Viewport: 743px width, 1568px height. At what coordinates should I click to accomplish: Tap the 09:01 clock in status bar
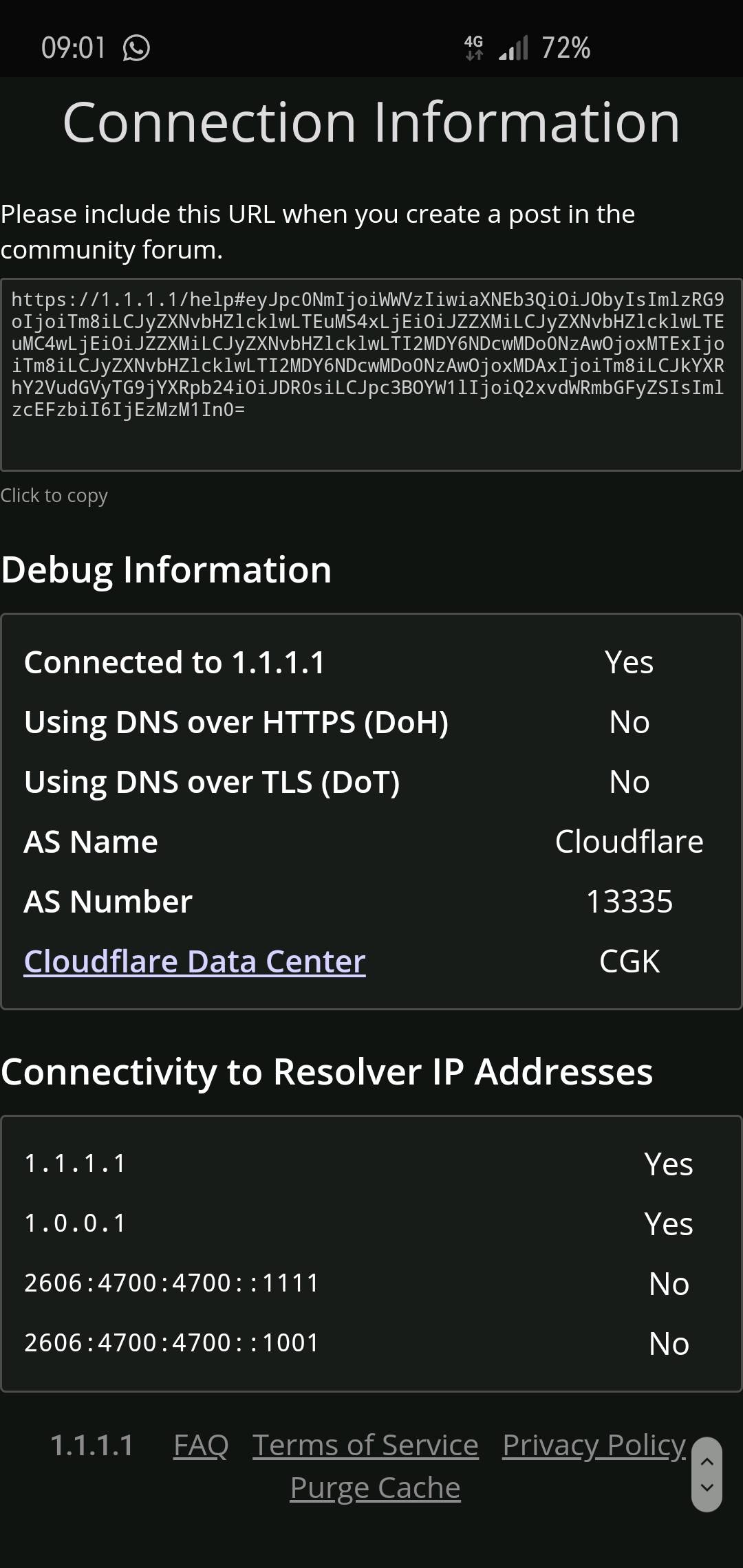(x=74, y=48)
